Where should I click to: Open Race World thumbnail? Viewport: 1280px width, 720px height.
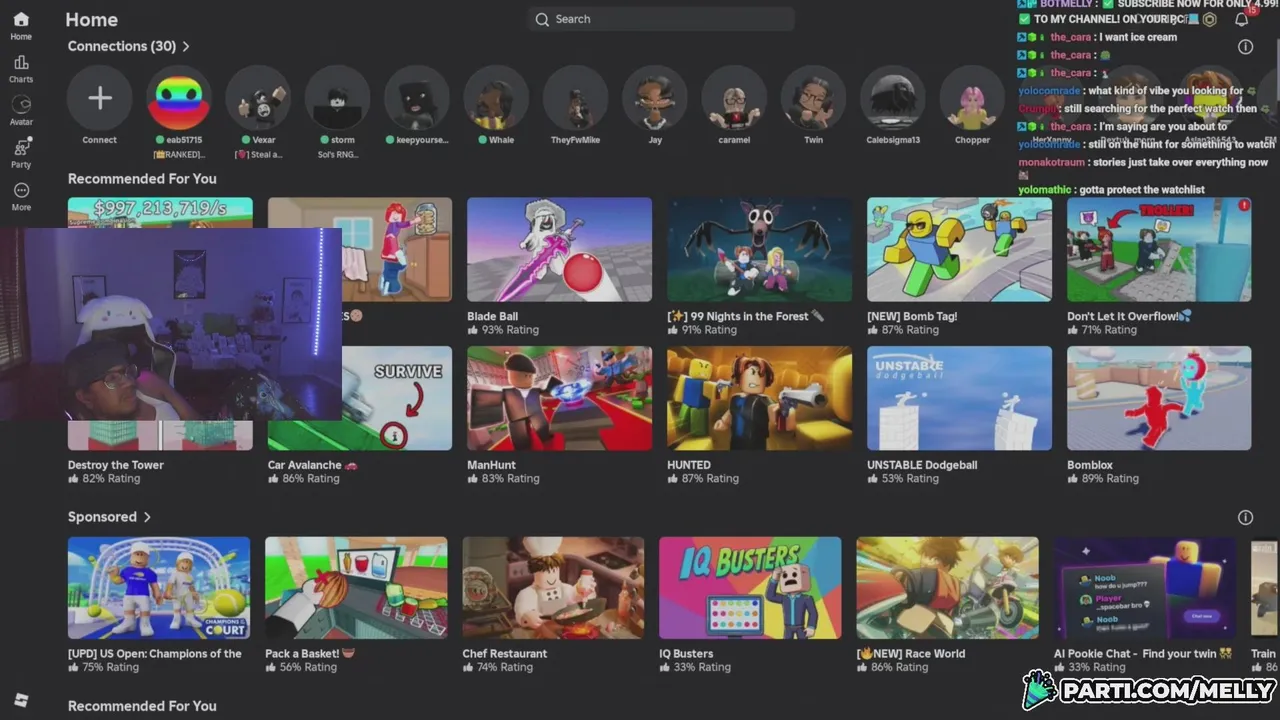[947, 588]
